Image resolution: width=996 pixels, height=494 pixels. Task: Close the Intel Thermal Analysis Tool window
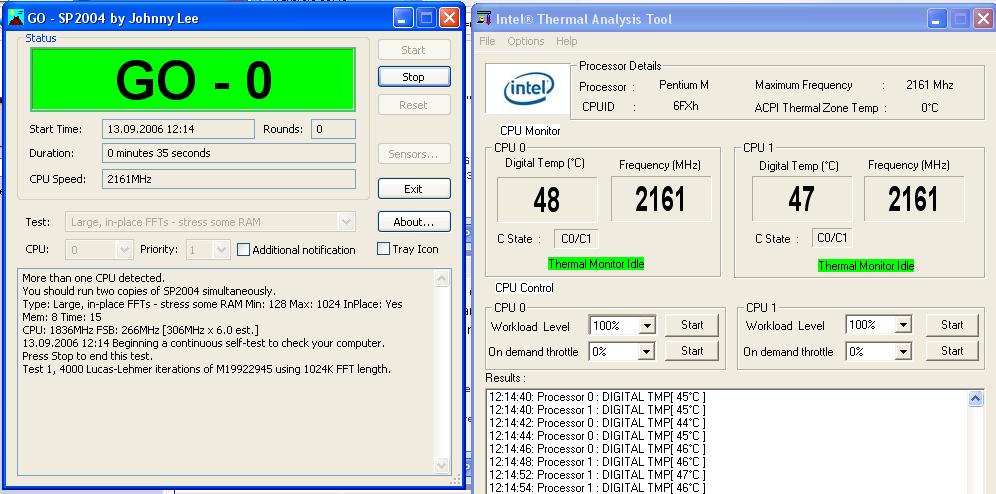coord(983,18)
